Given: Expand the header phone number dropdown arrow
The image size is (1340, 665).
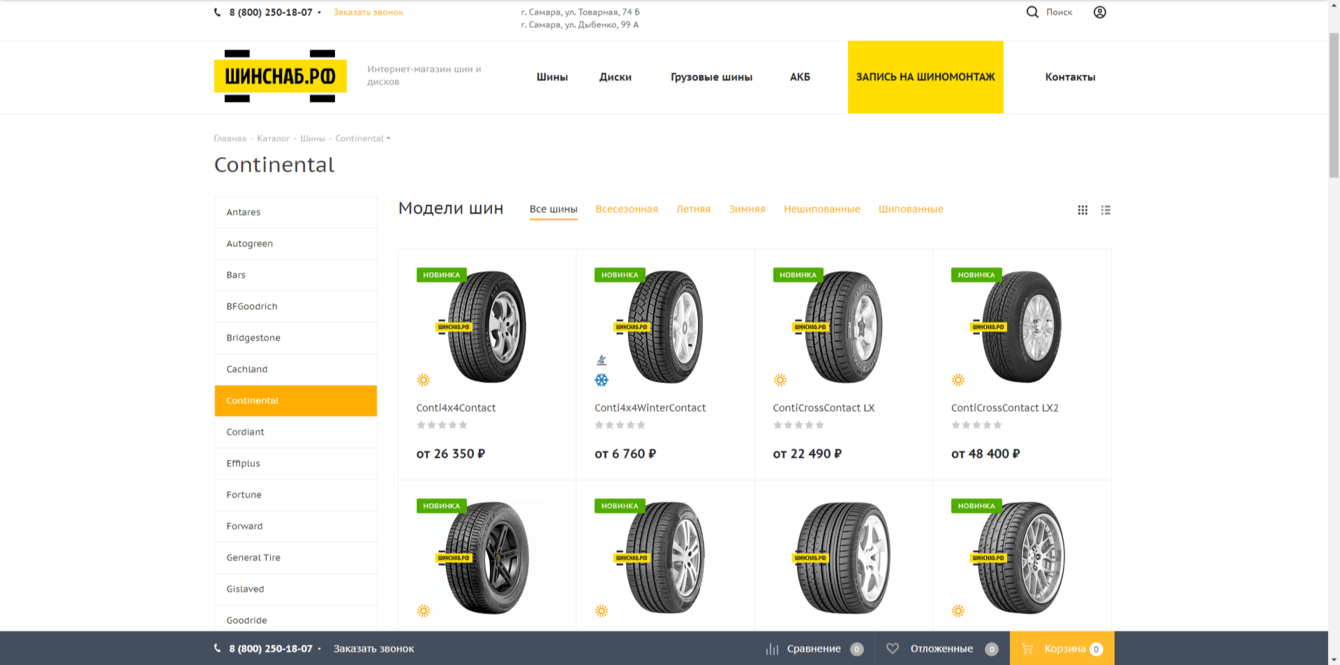Looking at the screenshot, I should tap(320, 13).
